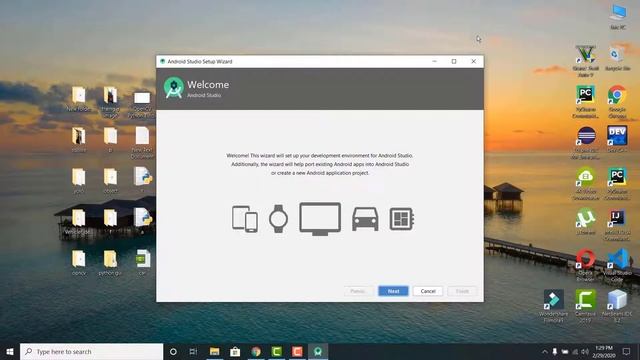The height and width of the screenshot is (360, 640).
Task: Select the opencv folder on desktop
Action: pos(79,263)
